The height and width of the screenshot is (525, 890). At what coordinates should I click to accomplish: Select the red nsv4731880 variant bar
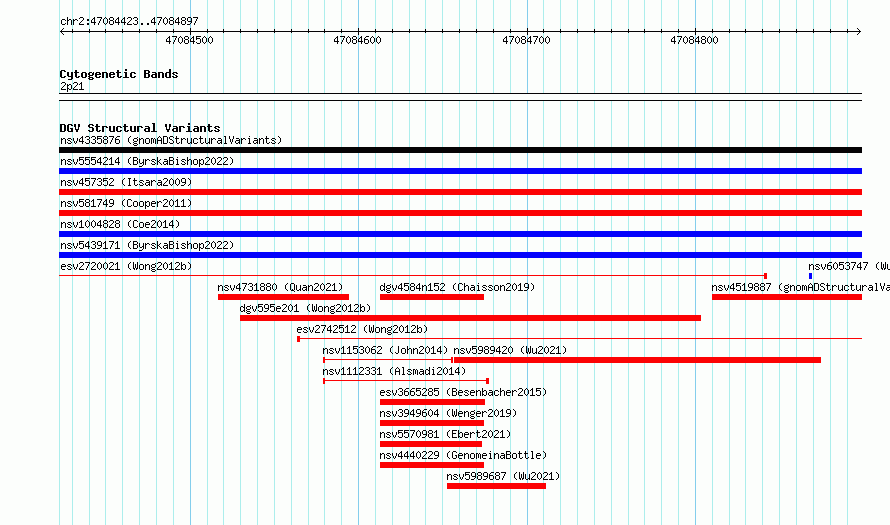click(x=283, y=297)
